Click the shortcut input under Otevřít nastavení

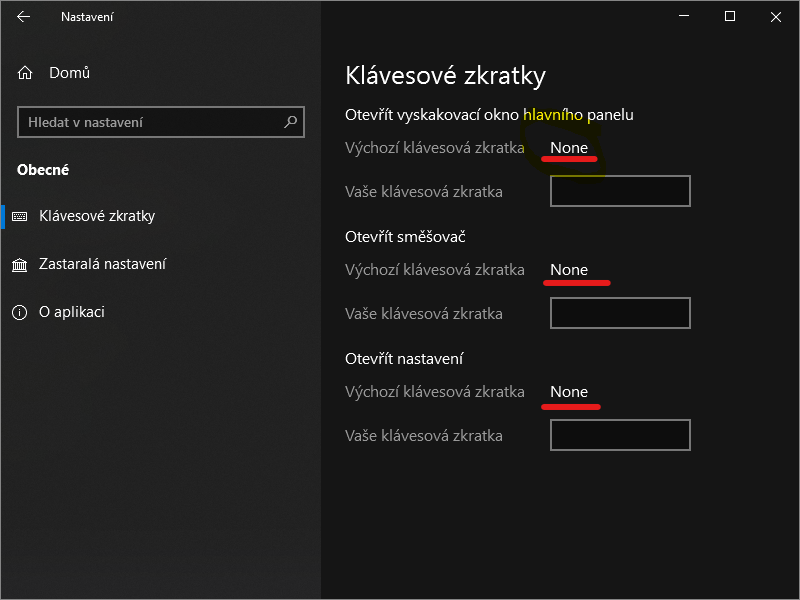[620, 435]
